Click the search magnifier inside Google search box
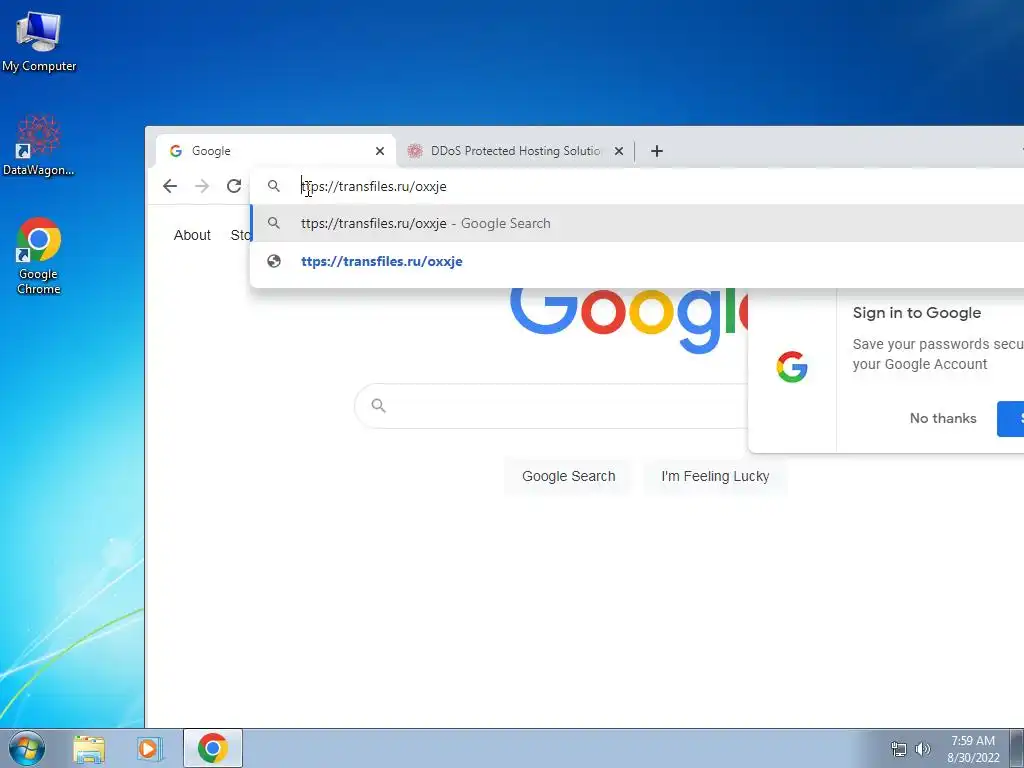Viewport: 1024px width, 768px height. click(378, 406)
